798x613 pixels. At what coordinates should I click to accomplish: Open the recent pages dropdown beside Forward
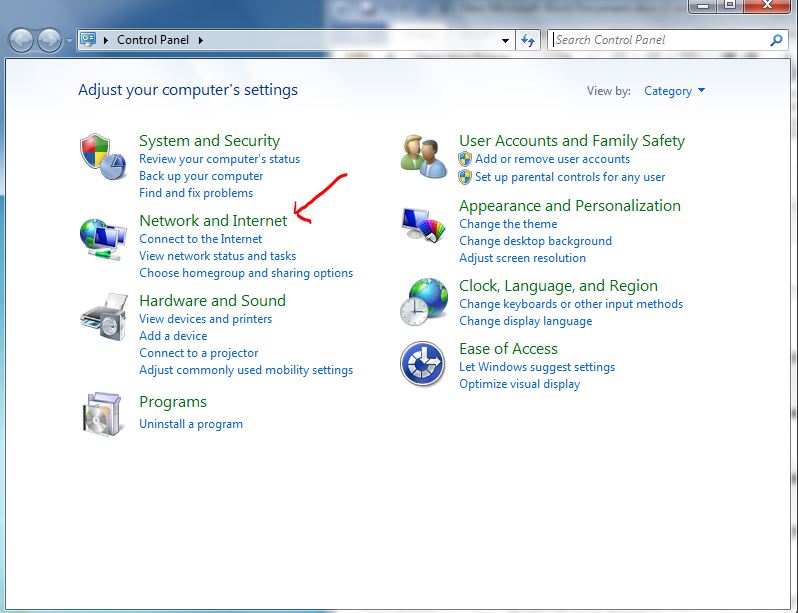69,41
